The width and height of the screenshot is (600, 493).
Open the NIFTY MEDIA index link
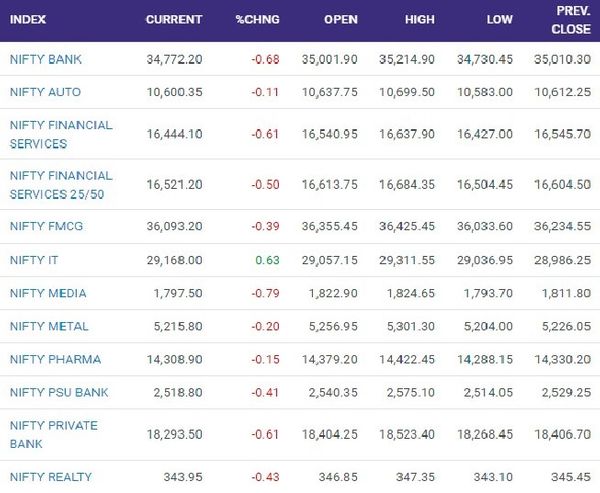click(48, 293)
